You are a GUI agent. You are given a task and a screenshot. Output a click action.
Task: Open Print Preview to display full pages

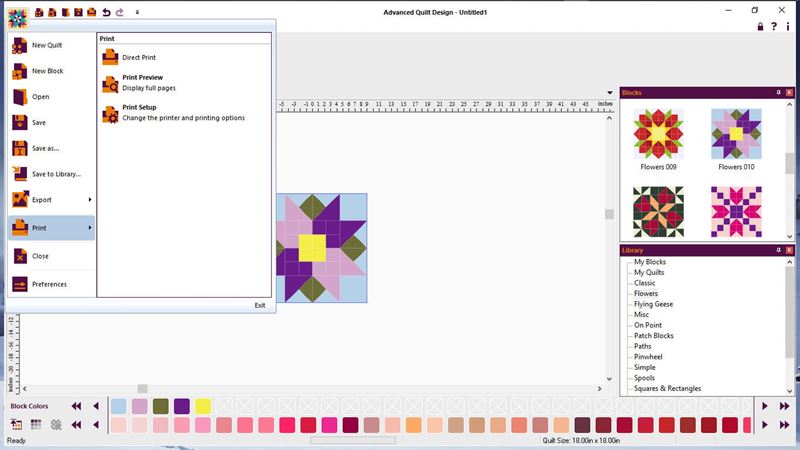click(x=142, y=82)
